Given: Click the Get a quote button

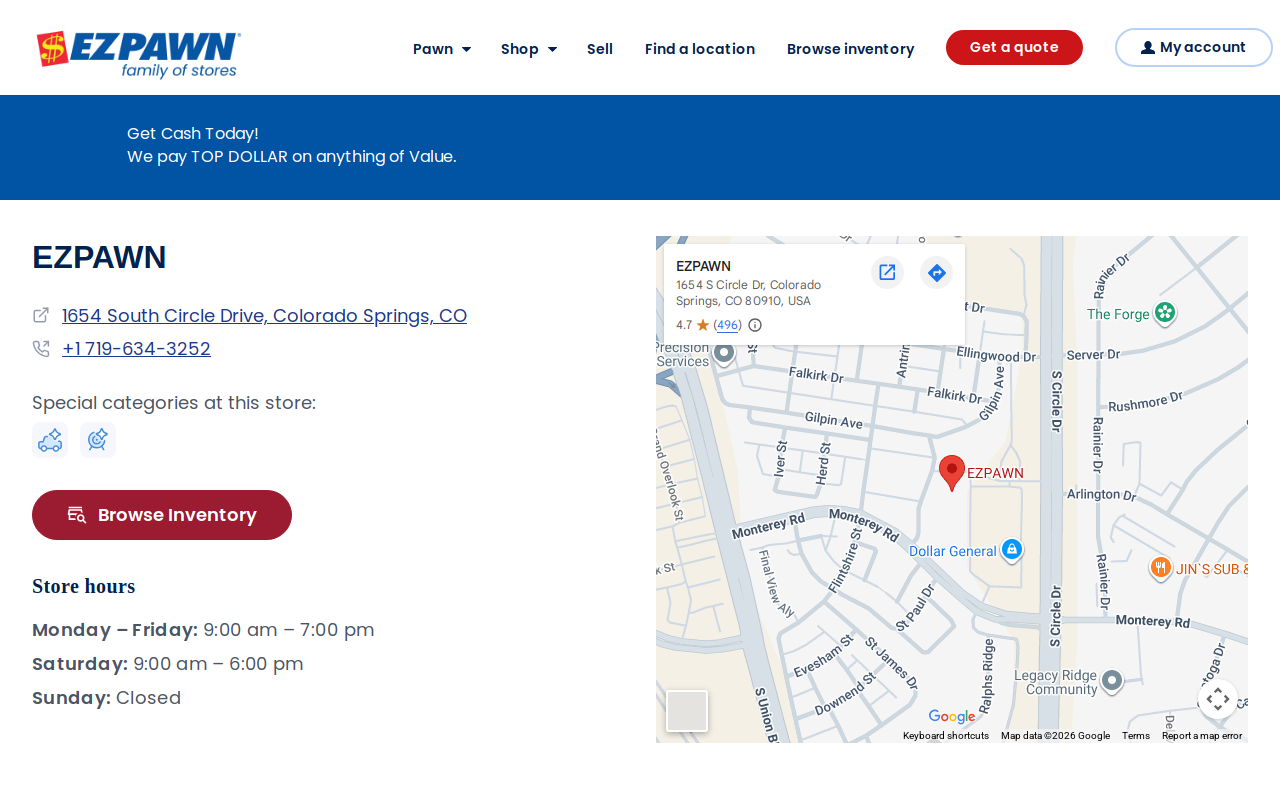Looking at the screenshot, I should [1014, 47].
